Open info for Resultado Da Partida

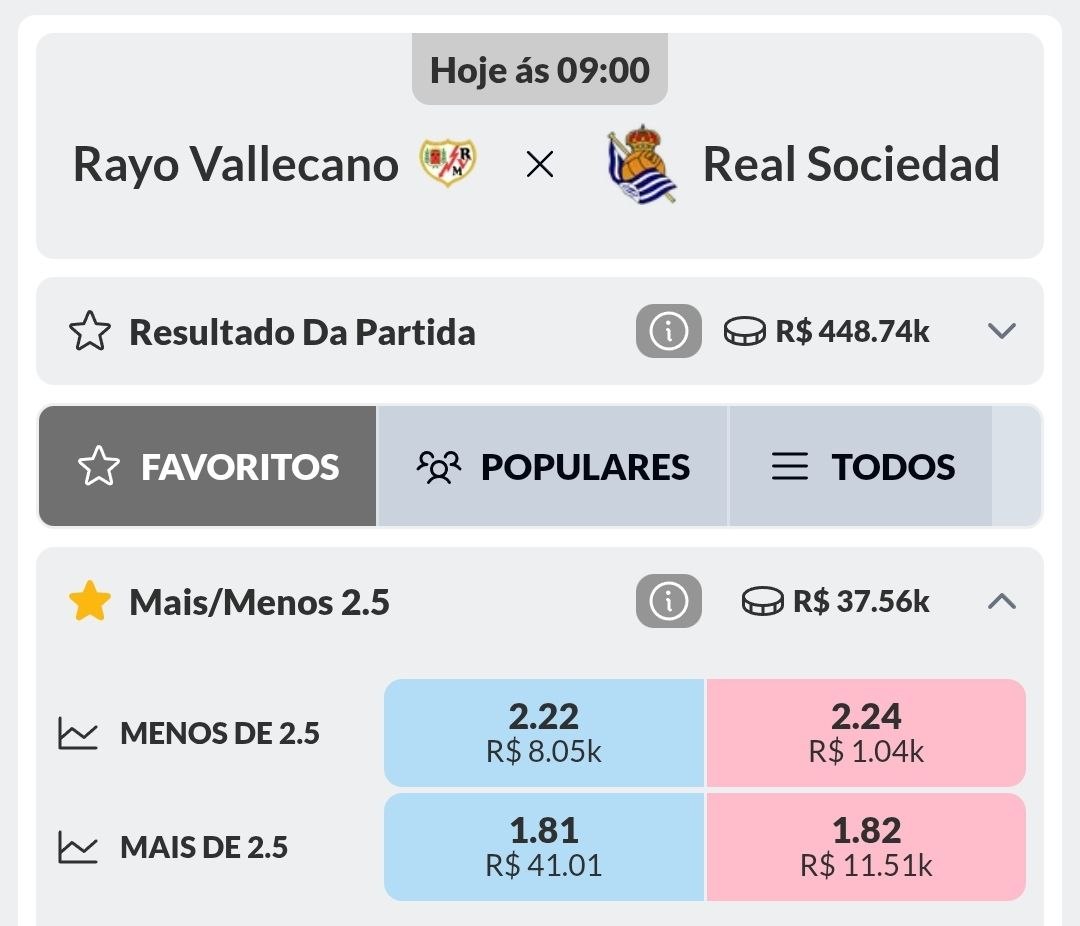(668, 331)
